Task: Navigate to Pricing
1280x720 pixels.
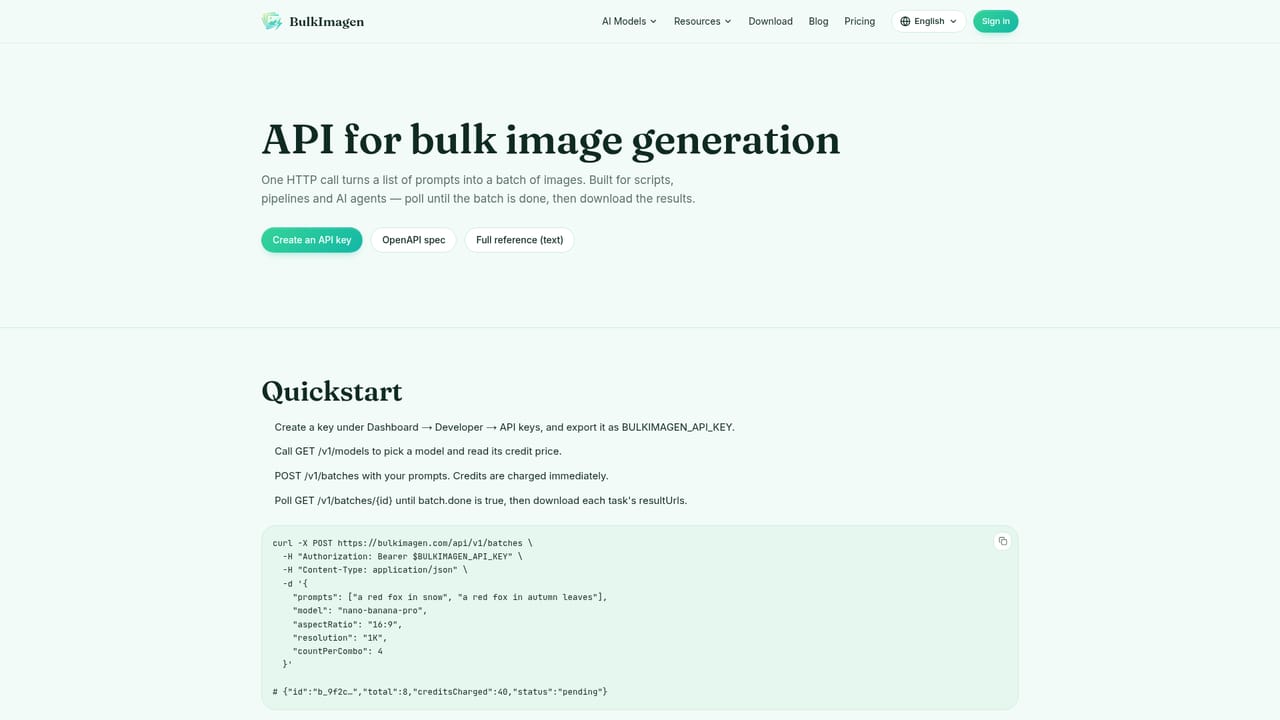Action: [x=860, y=21]
